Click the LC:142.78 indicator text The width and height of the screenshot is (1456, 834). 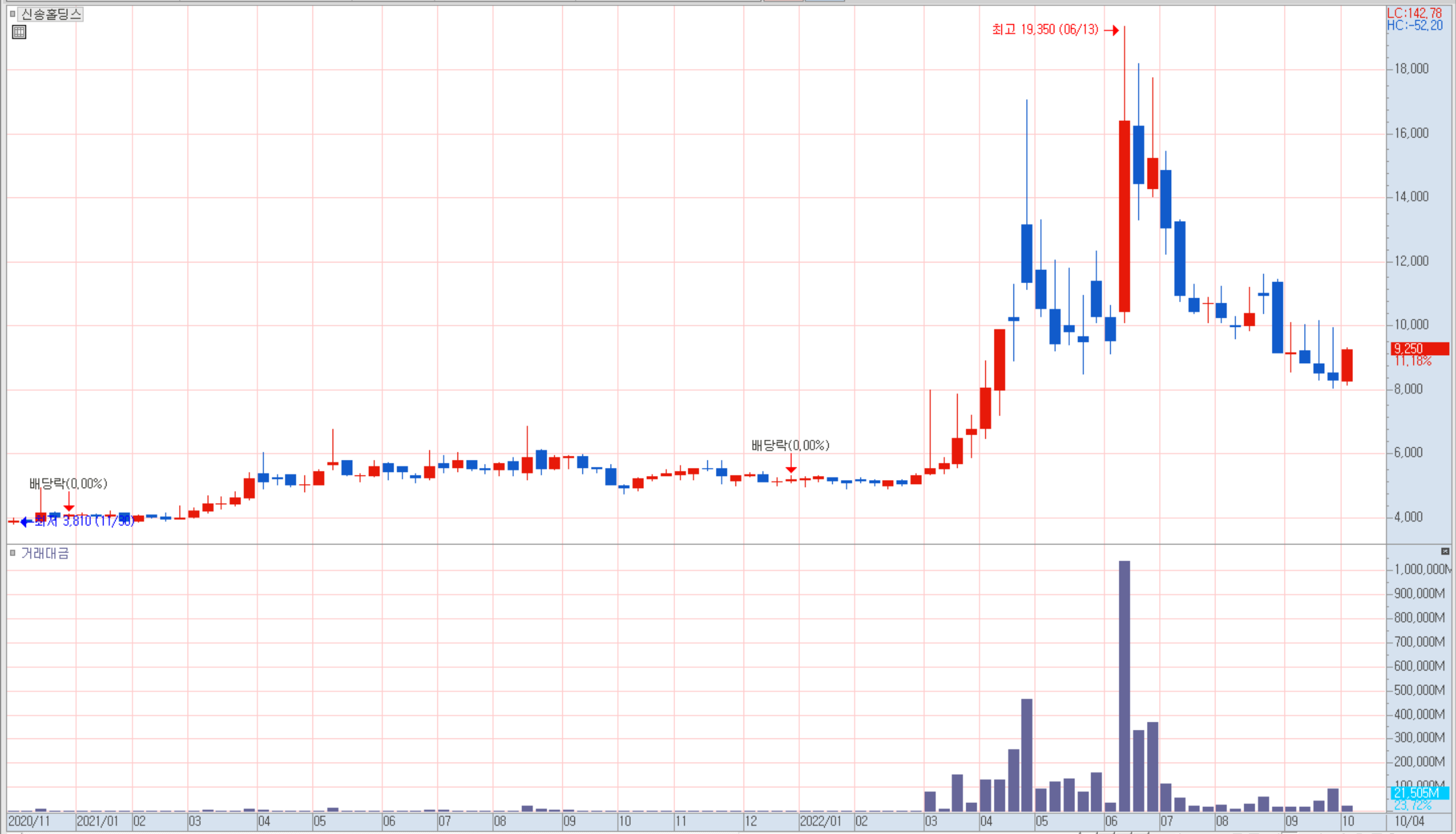[1415, 13]
